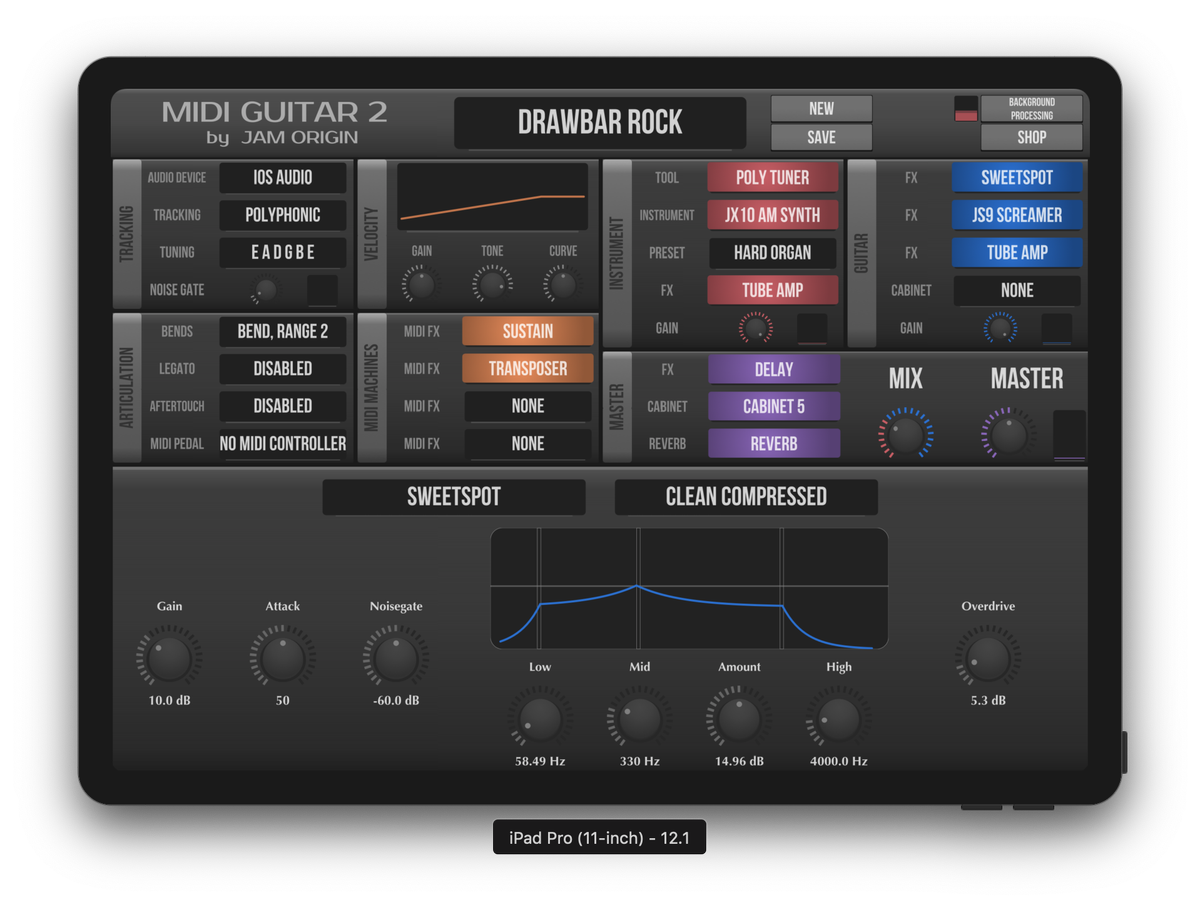Select the Master DELAY FX
Image resolution: width=1200 pixels, height=907 pixels.
click(x=773, y=370)
